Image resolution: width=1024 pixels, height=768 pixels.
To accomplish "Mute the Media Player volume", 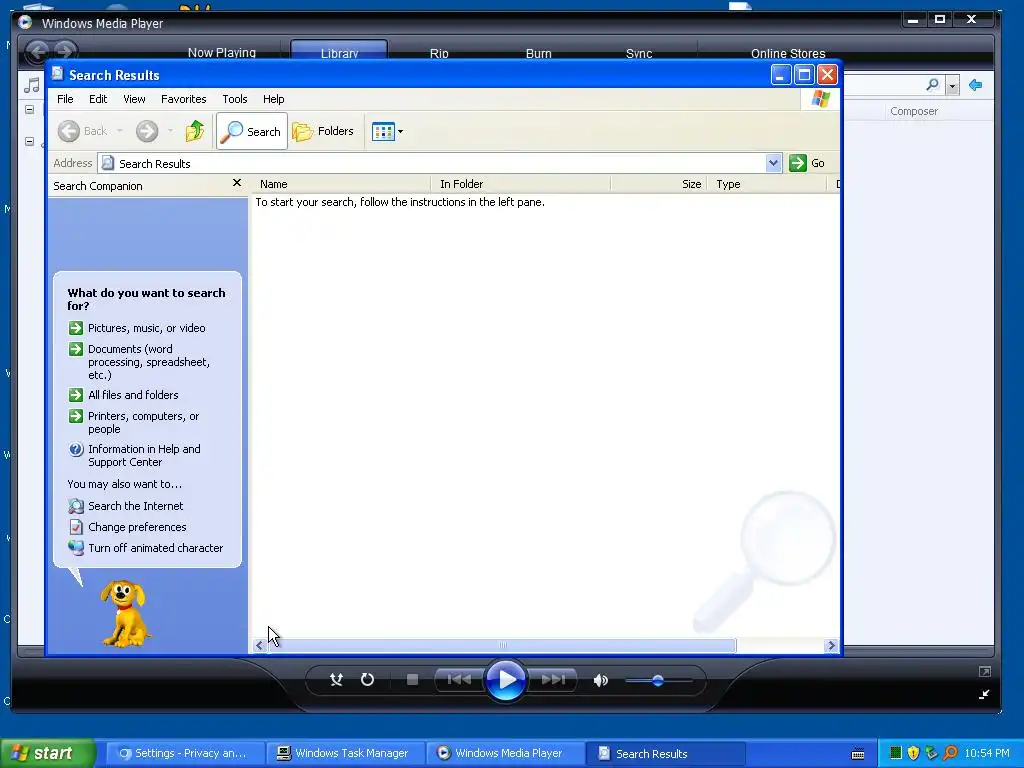I will 600,680.
